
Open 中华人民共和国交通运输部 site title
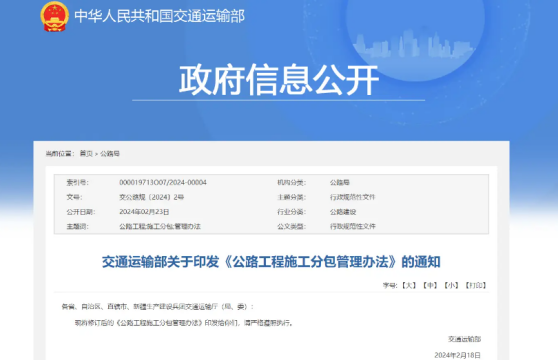point(159,16)
